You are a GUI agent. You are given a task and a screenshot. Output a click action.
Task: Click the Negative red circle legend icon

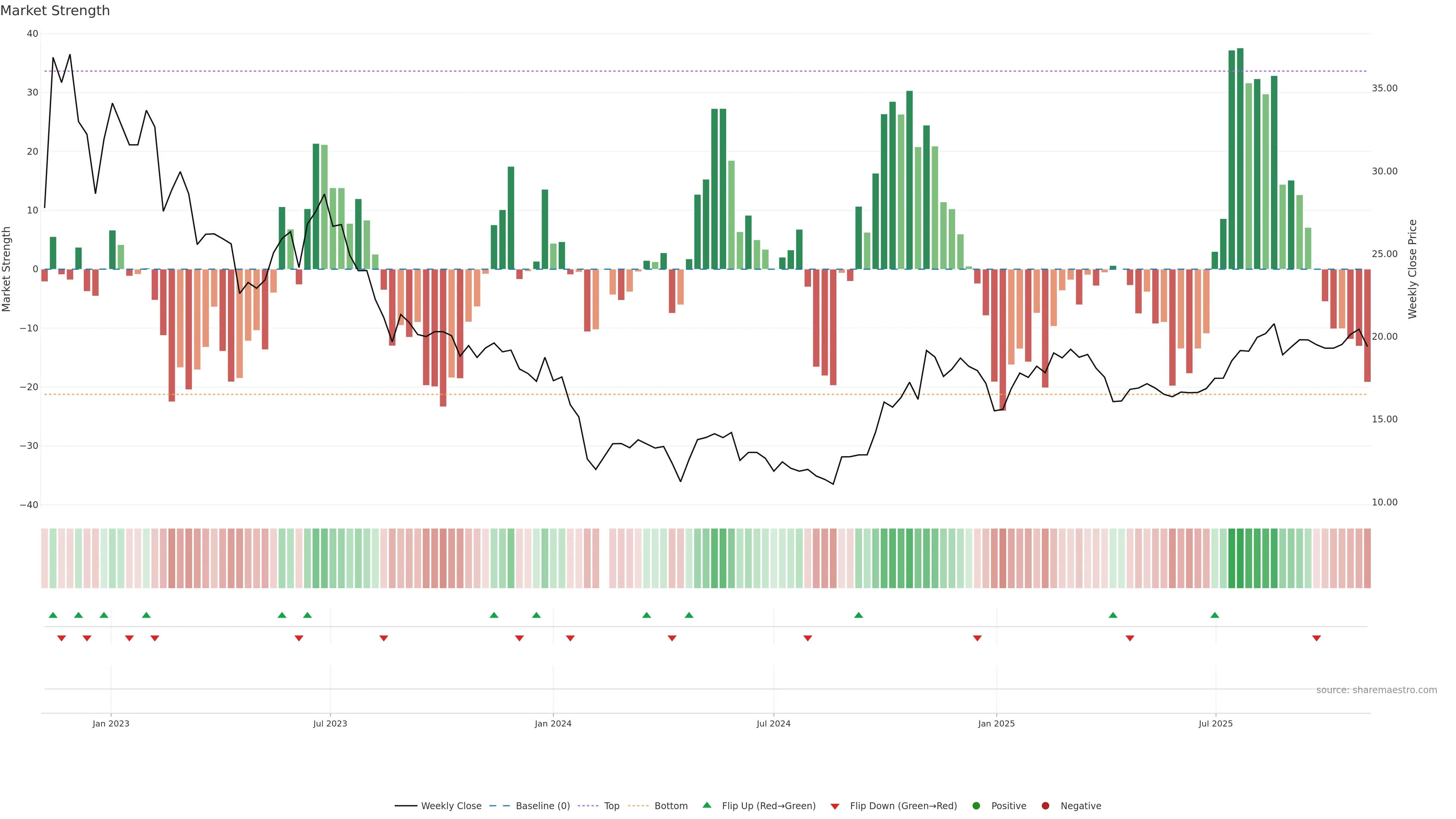(1045, 805)
